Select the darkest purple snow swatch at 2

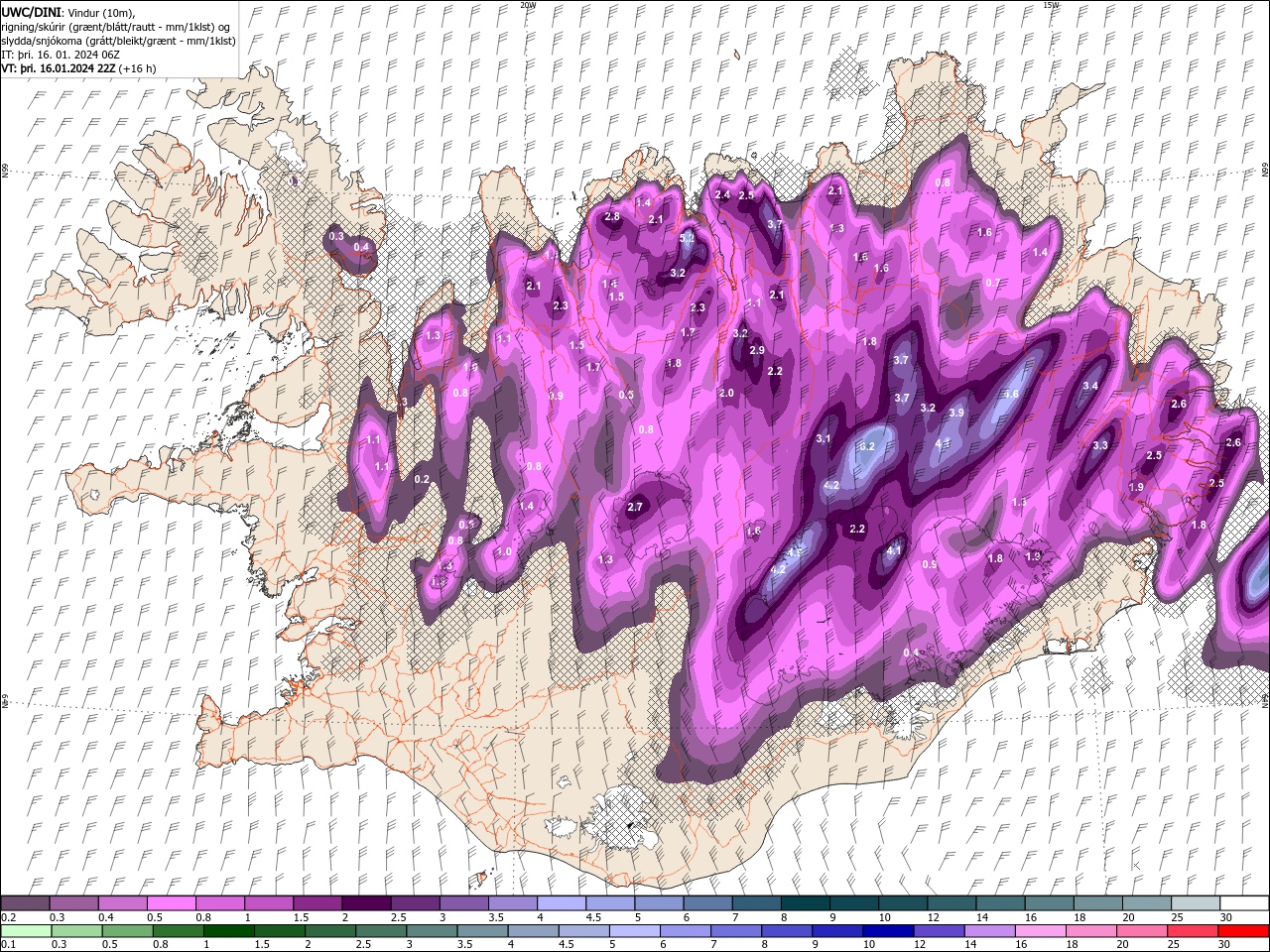(365, 903)
